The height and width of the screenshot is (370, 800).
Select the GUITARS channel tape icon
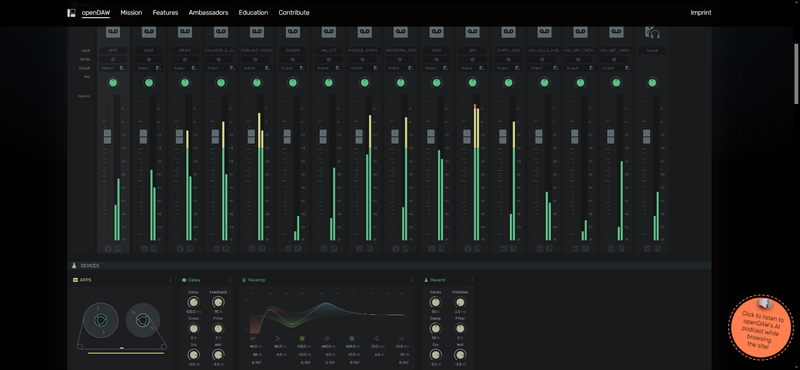click(x=292, y=32)
